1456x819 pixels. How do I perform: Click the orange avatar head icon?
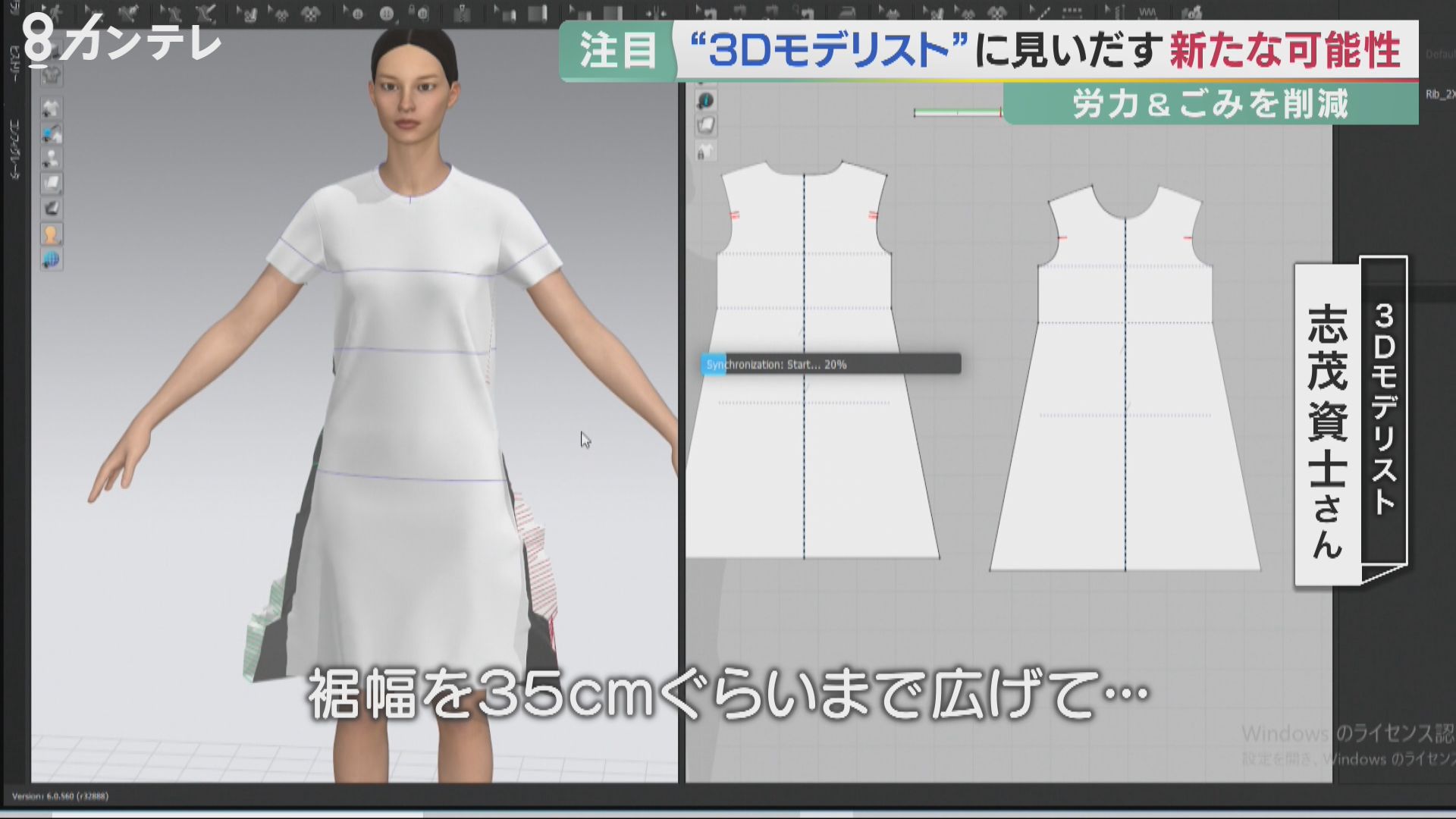(52, 234)
